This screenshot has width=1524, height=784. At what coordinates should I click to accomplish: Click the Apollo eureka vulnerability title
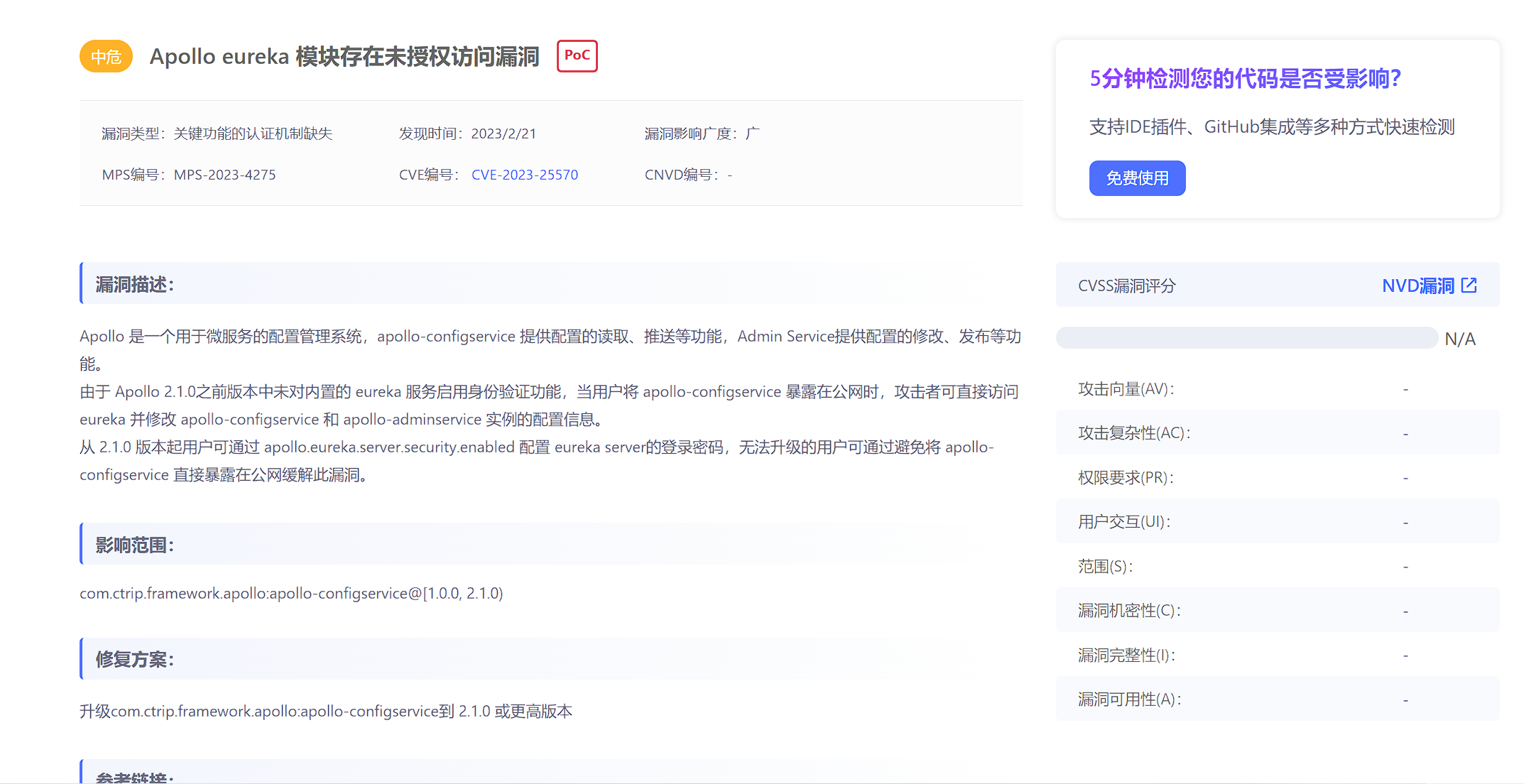(344, 57)
